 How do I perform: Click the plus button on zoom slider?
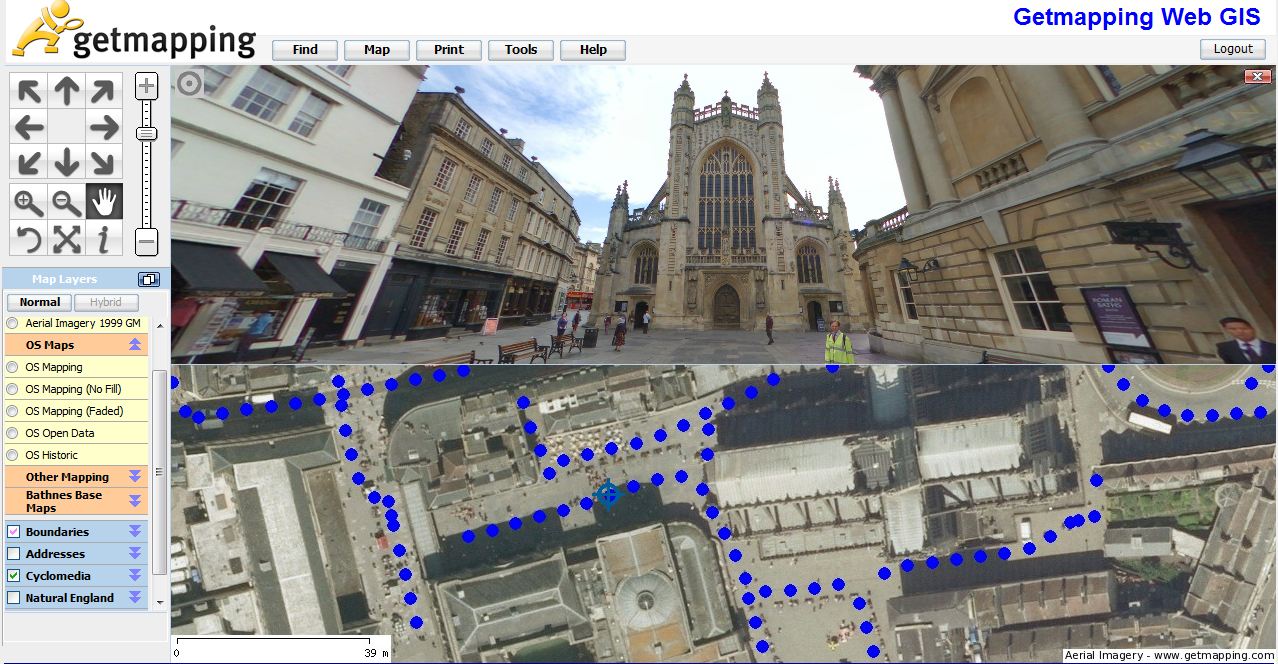click(147, 86)
